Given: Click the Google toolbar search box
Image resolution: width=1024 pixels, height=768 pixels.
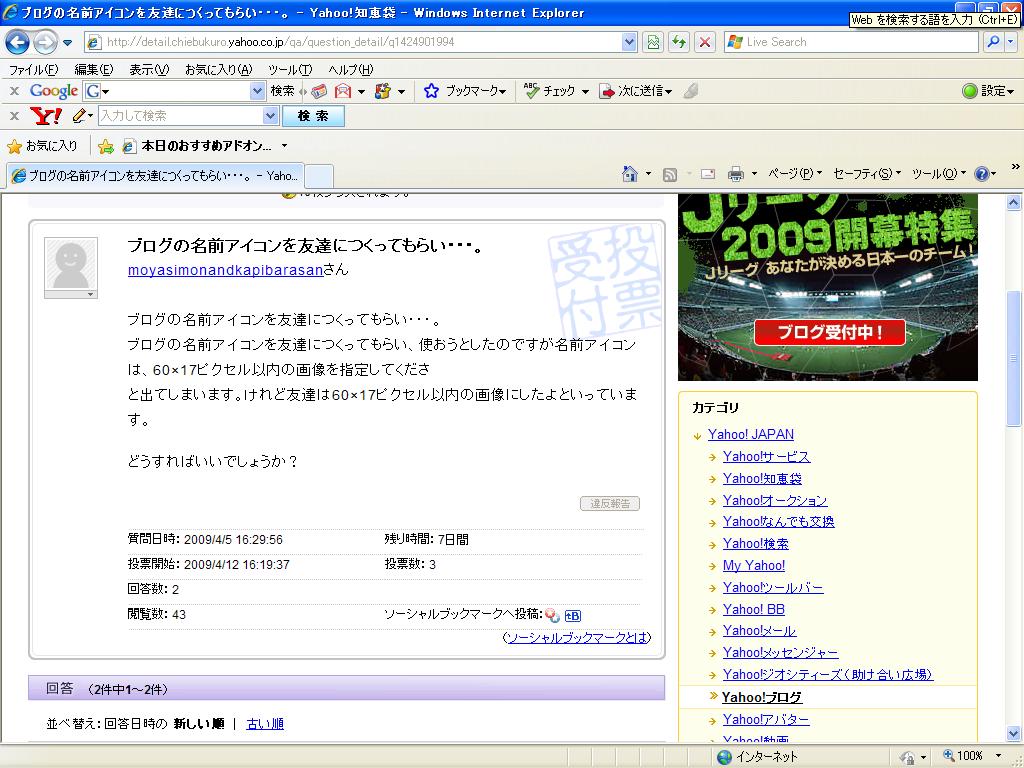Looking at the screenshot, I should tap(175, 91).
